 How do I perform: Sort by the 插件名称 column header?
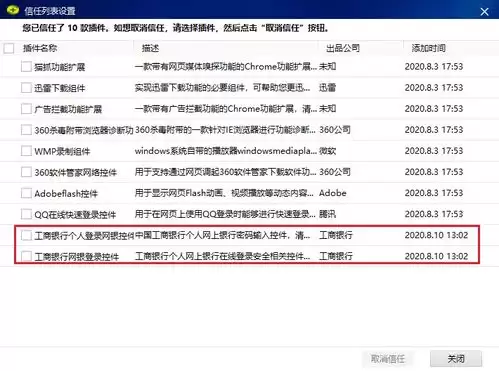40,48
